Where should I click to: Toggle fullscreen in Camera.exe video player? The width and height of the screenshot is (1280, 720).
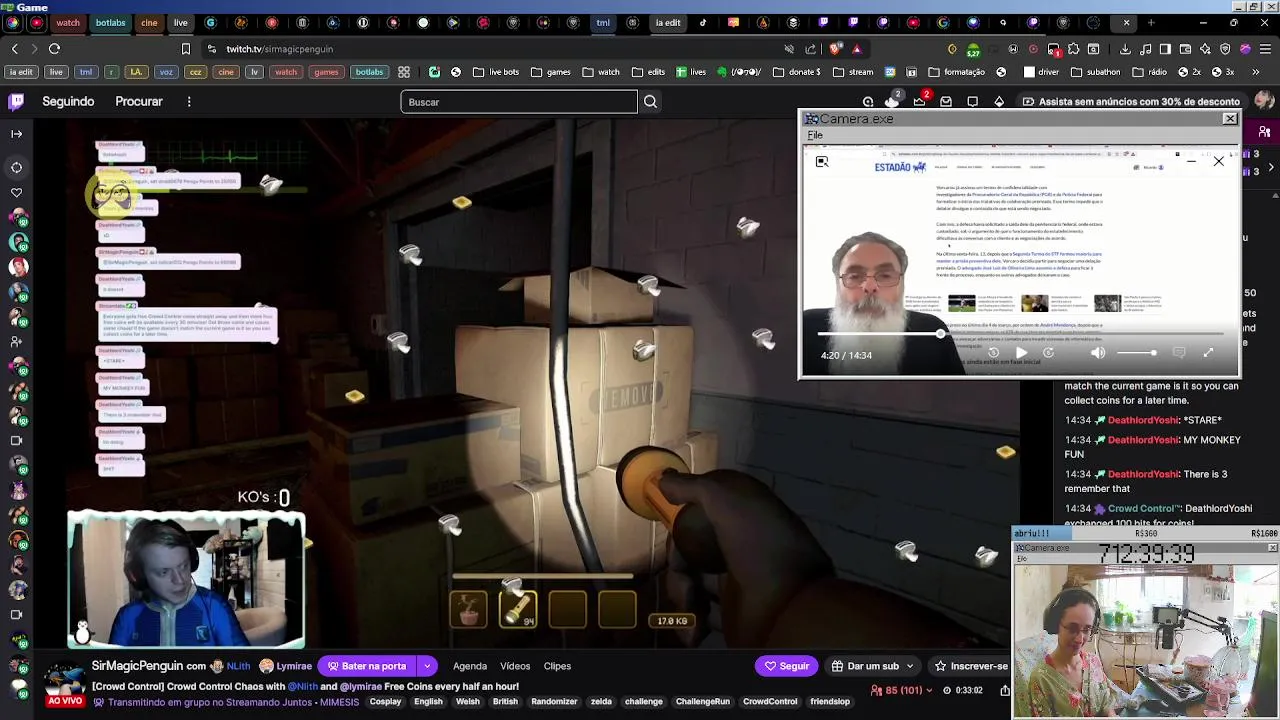pyautogui.click(x=1208, y=353)
